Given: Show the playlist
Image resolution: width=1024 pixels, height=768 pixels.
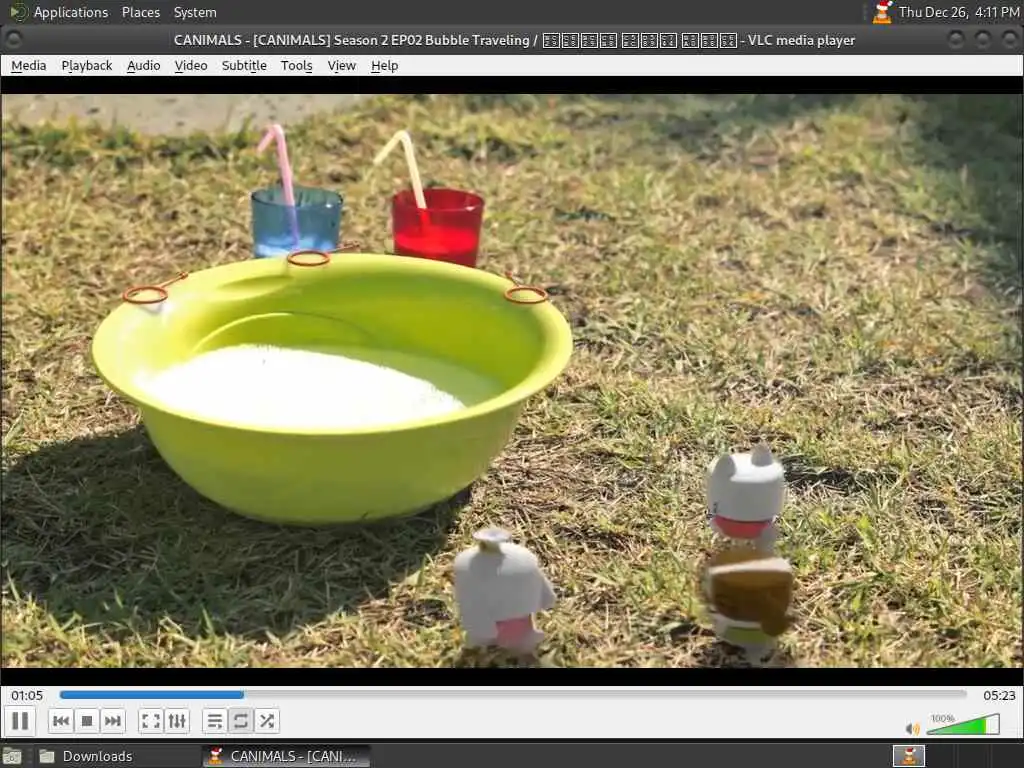Looking at the screenshot, I should [214, 721].
